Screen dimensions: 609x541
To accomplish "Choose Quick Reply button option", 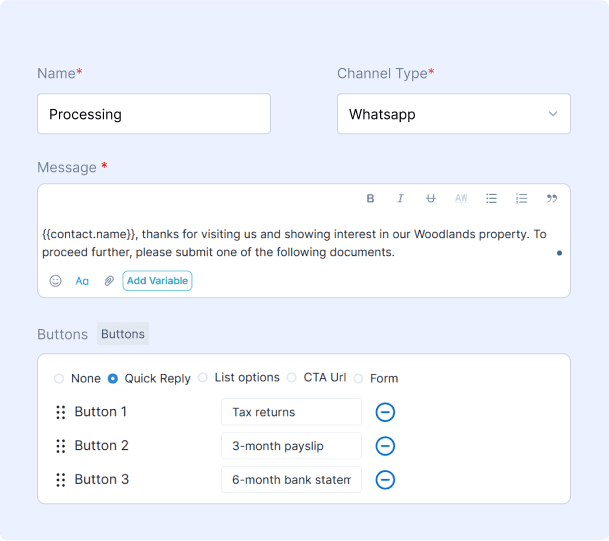I will pos(113,379).
